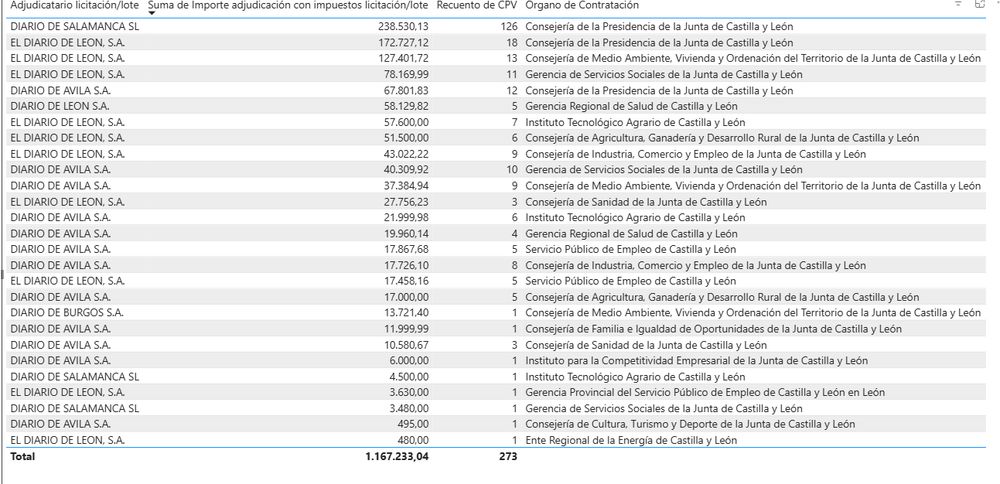The width and height of the screenshot is (1000, 484).
Task: Select Consejería de Sanidad in the 27.756,23 row
Action: [646, 202]
